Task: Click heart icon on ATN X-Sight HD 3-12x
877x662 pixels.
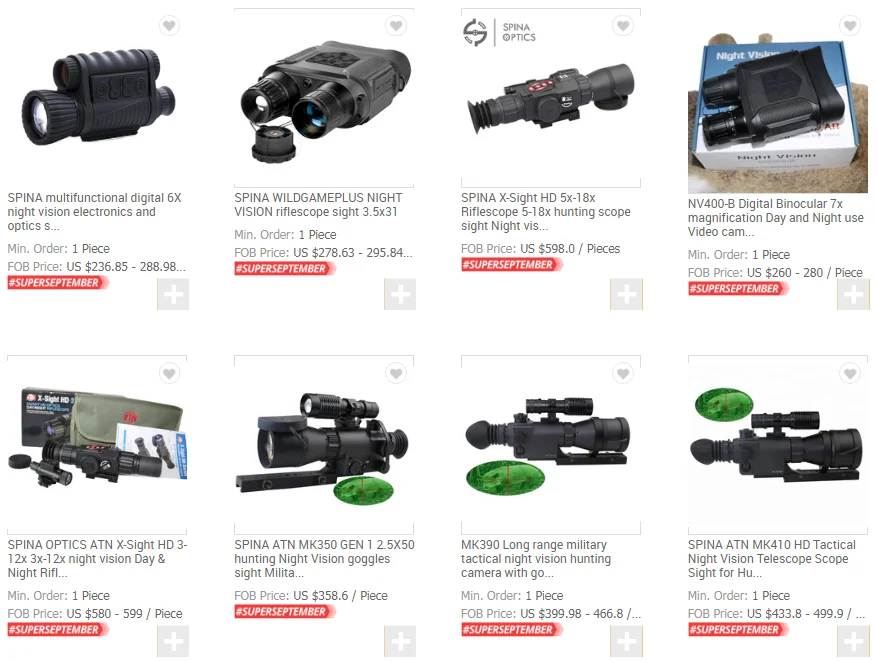Action: pyautogui.click(x=169, y=373)
